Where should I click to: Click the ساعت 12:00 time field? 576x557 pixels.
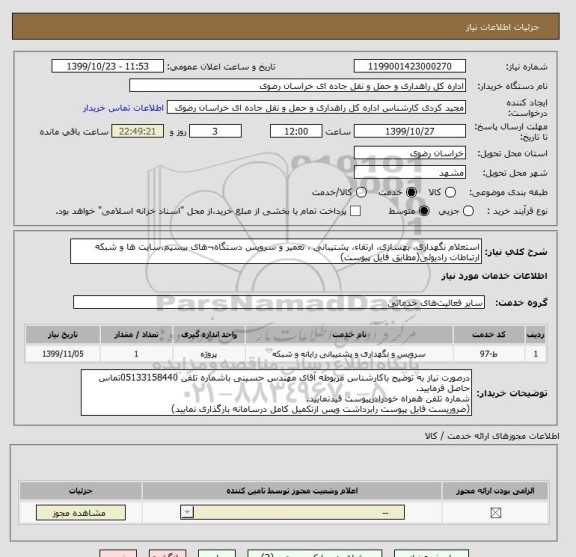pyautogui.click(x=296, y=131)
